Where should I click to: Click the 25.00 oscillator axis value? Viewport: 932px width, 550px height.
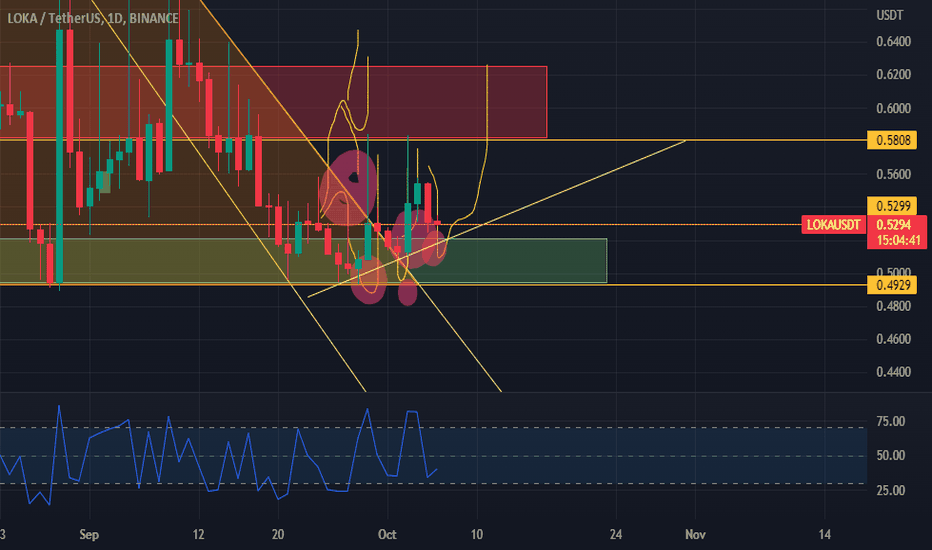tap(890, 491)
